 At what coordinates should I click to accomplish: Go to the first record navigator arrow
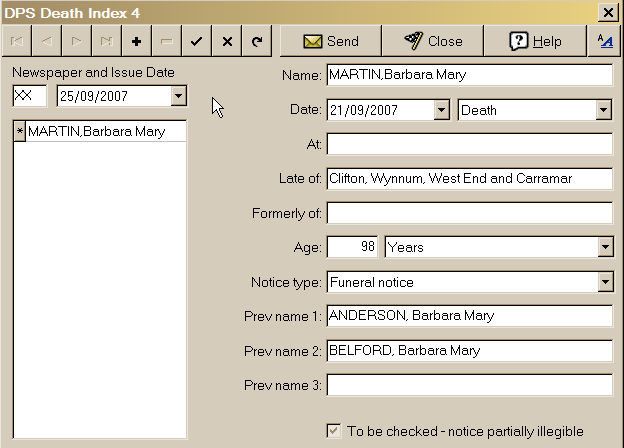(x=17, y=41)
